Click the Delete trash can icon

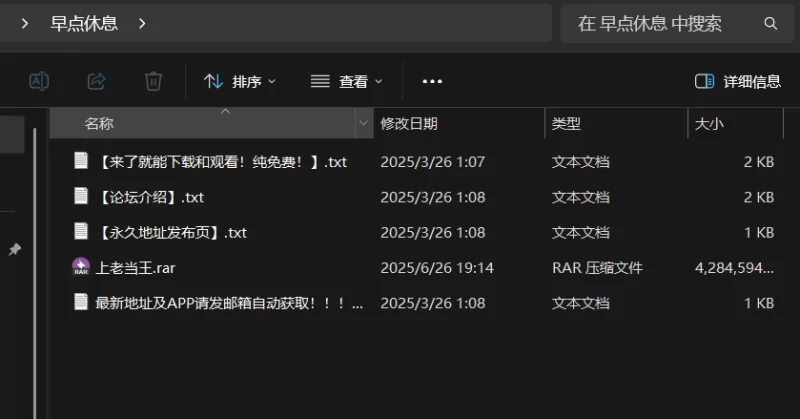(x=153, y=81)
